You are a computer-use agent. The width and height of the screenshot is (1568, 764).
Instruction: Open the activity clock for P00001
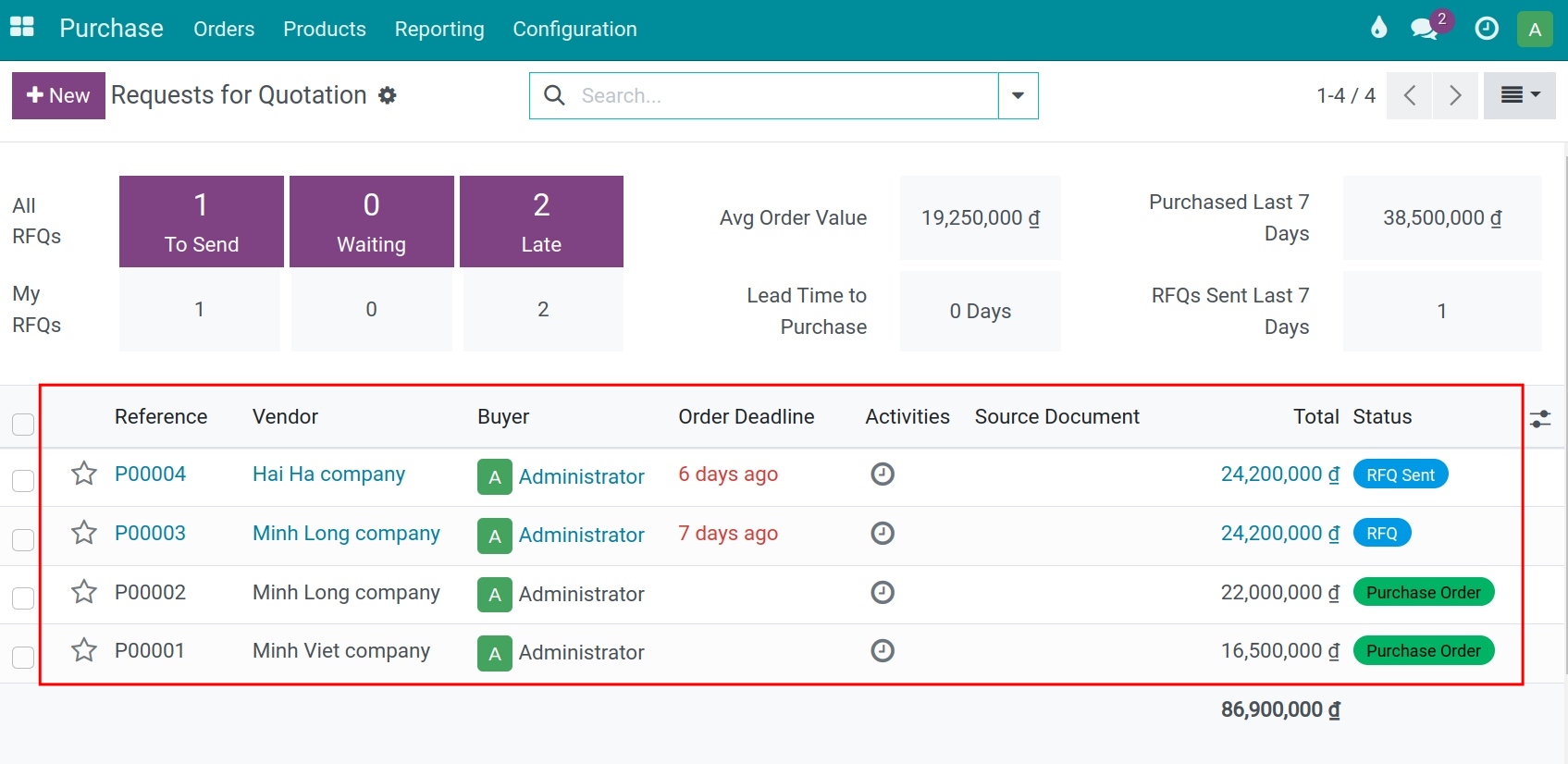(883, 651)
